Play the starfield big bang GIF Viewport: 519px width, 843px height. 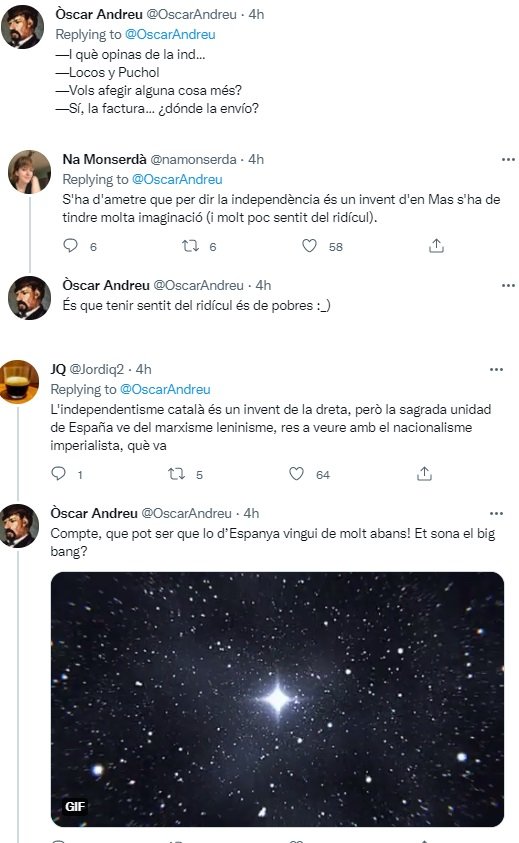click(x=278, y=699)
